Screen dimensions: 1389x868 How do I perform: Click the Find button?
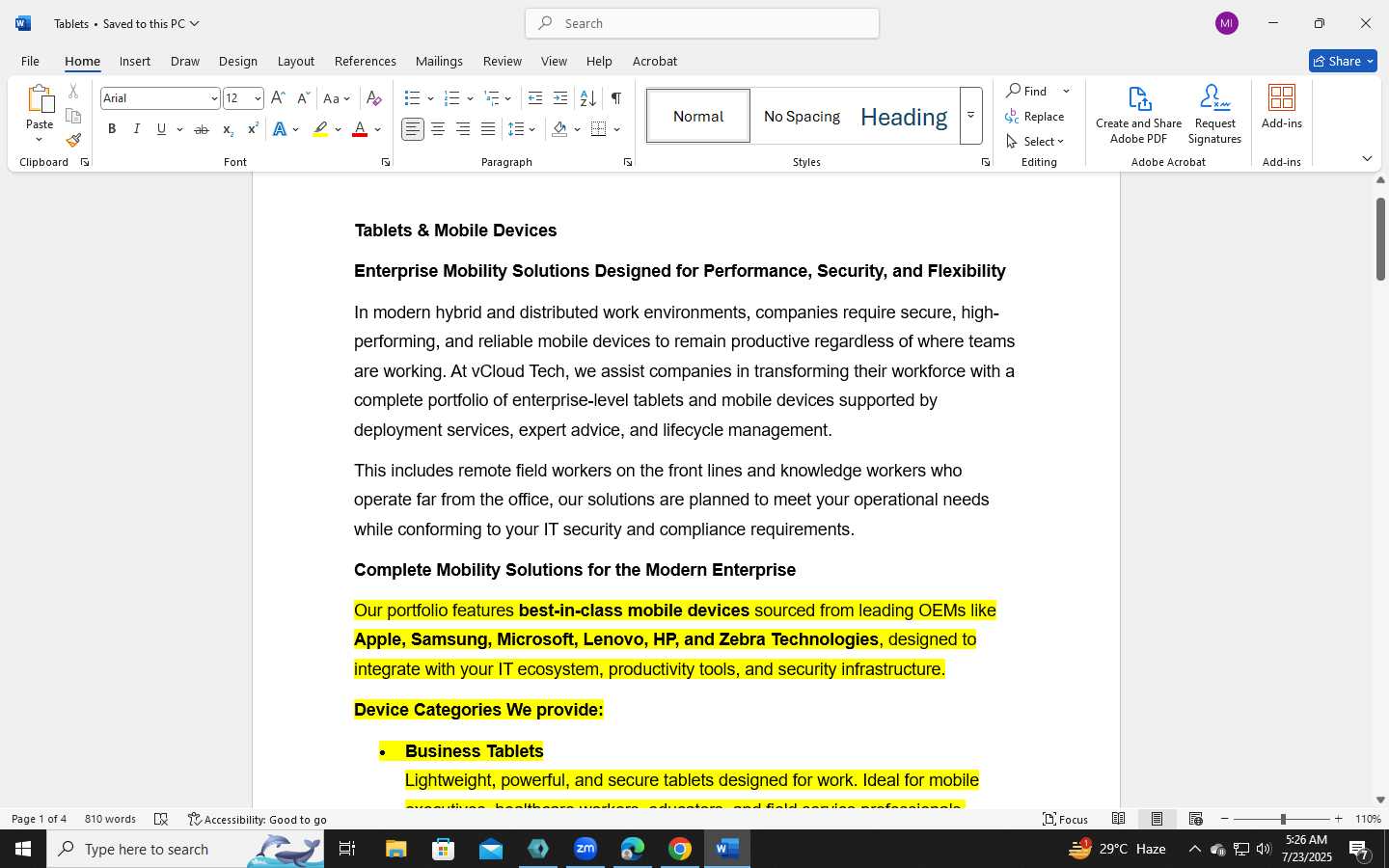click(x=1026, y=91)
